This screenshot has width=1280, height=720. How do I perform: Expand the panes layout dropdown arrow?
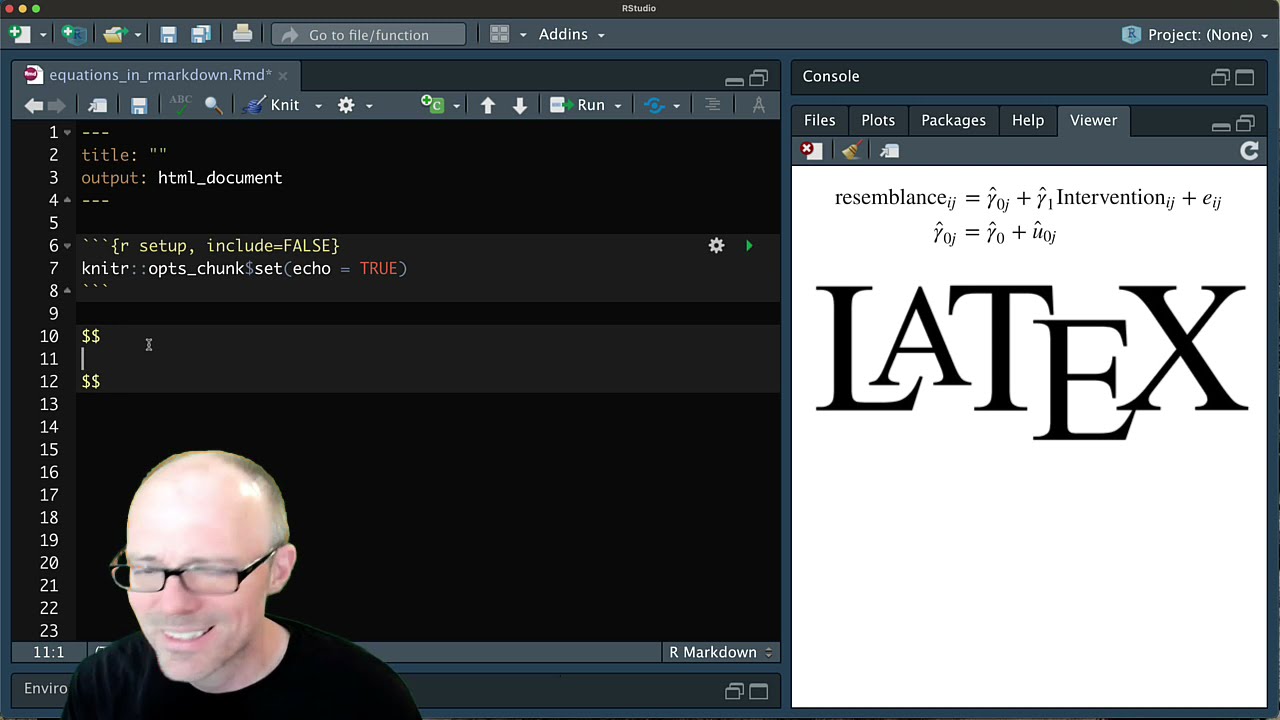pyautogui.click(x=522, y=35)
